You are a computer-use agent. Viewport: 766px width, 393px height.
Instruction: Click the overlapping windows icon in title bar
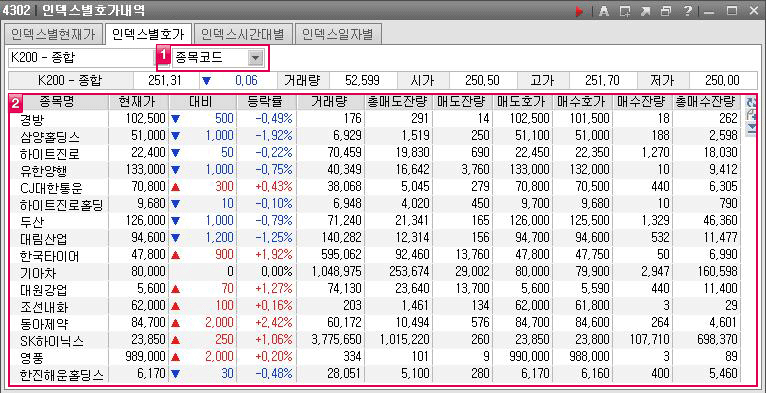[665, 11]
